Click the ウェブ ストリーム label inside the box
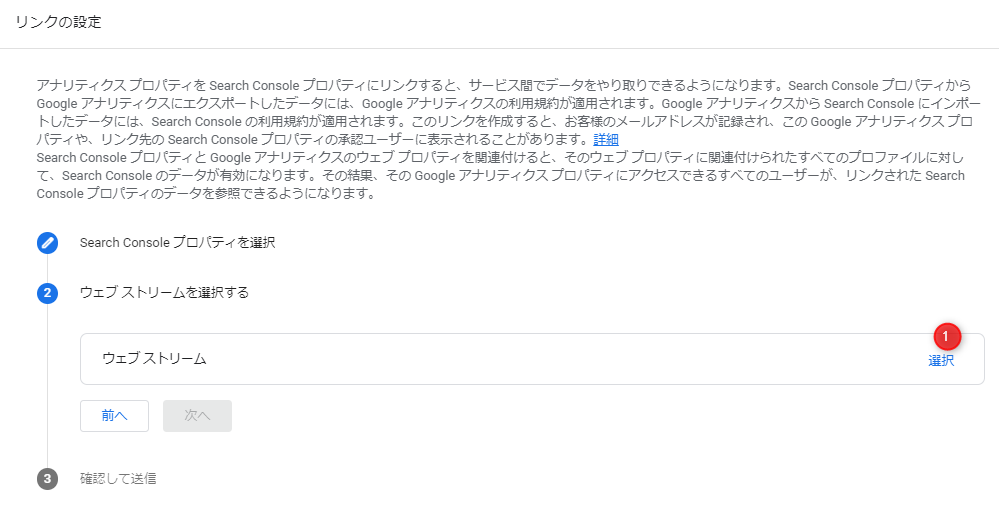 [154, 359]
